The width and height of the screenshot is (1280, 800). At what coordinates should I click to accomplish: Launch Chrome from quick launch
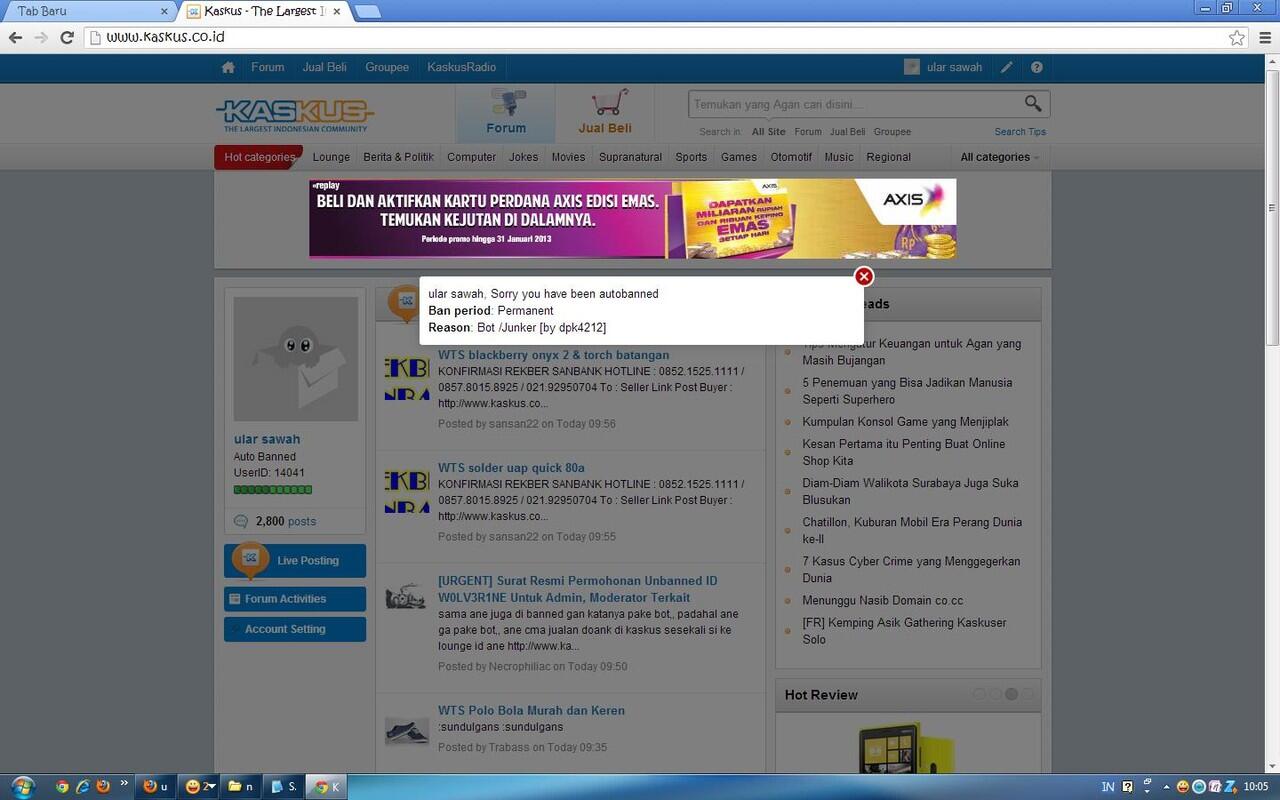[x=62, y=786]
